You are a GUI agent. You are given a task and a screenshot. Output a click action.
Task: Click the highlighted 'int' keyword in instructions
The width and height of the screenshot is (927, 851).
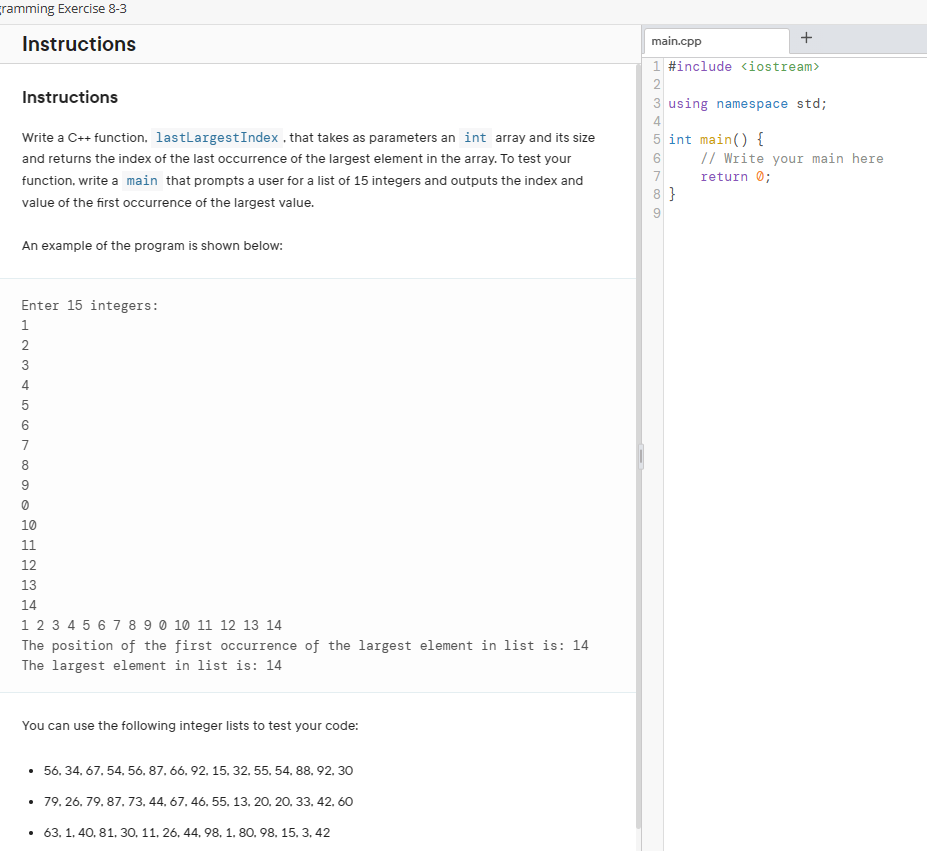pyautogui.click(x=475, y=138)
